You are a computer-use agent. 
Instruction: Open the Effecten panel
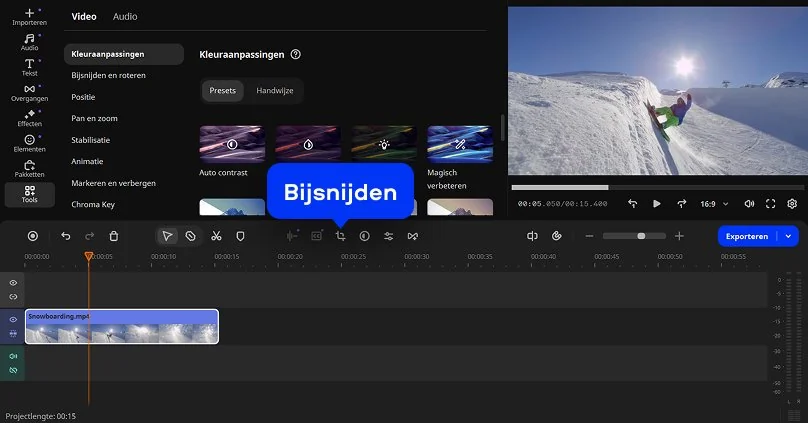(x=29, y=117)
